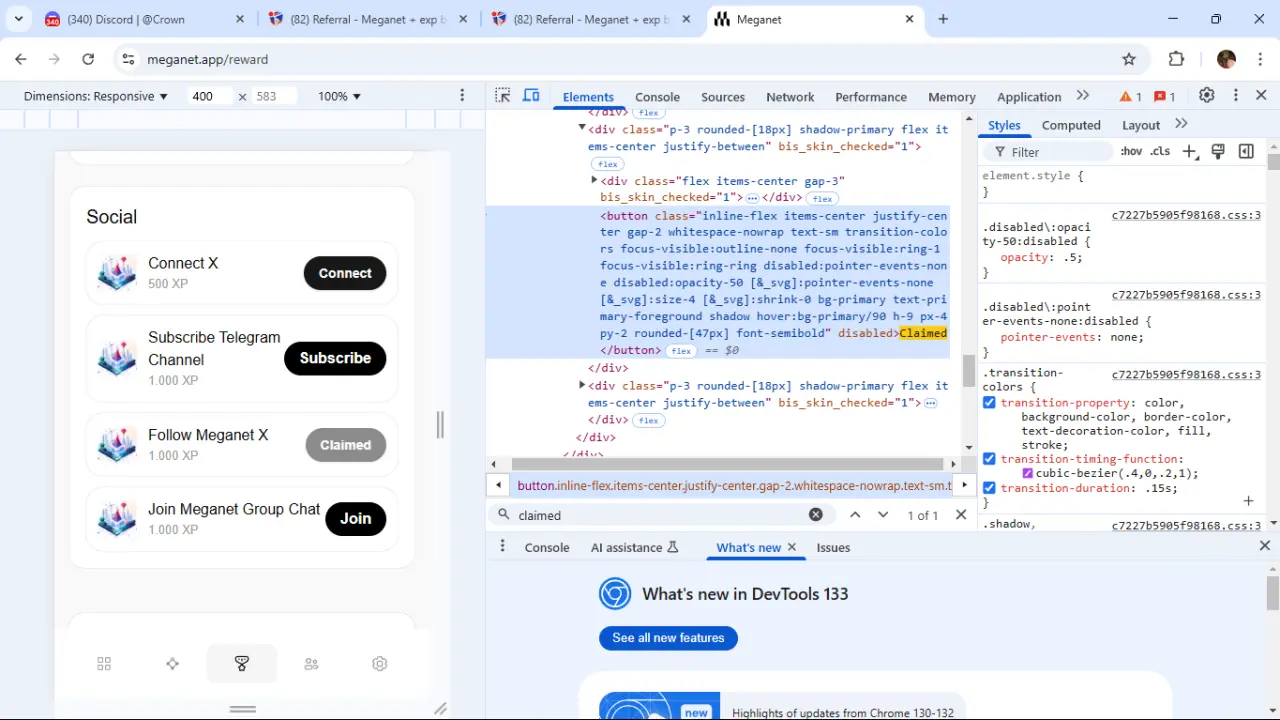Activate the inspect element picker icon
Viewport: 1280px width, 720px height.
(503, 96)
